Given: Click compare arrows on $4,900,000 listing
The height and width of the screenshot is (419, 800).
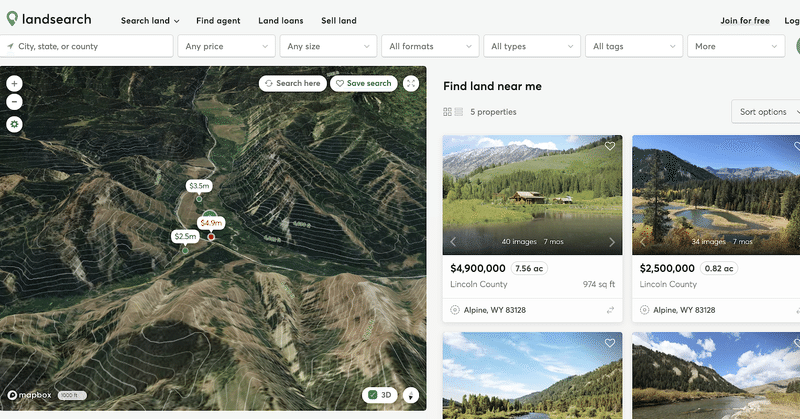Looking at the screenshot, I should (x=610, y=310).
